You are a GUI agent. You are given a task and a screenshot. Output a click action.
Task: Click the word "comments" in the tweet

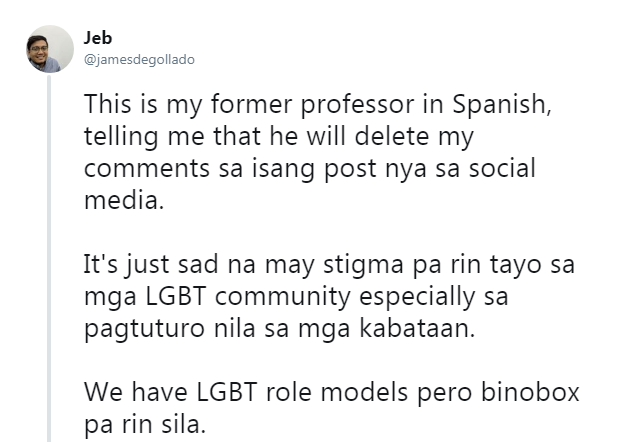tap(146, 169)
